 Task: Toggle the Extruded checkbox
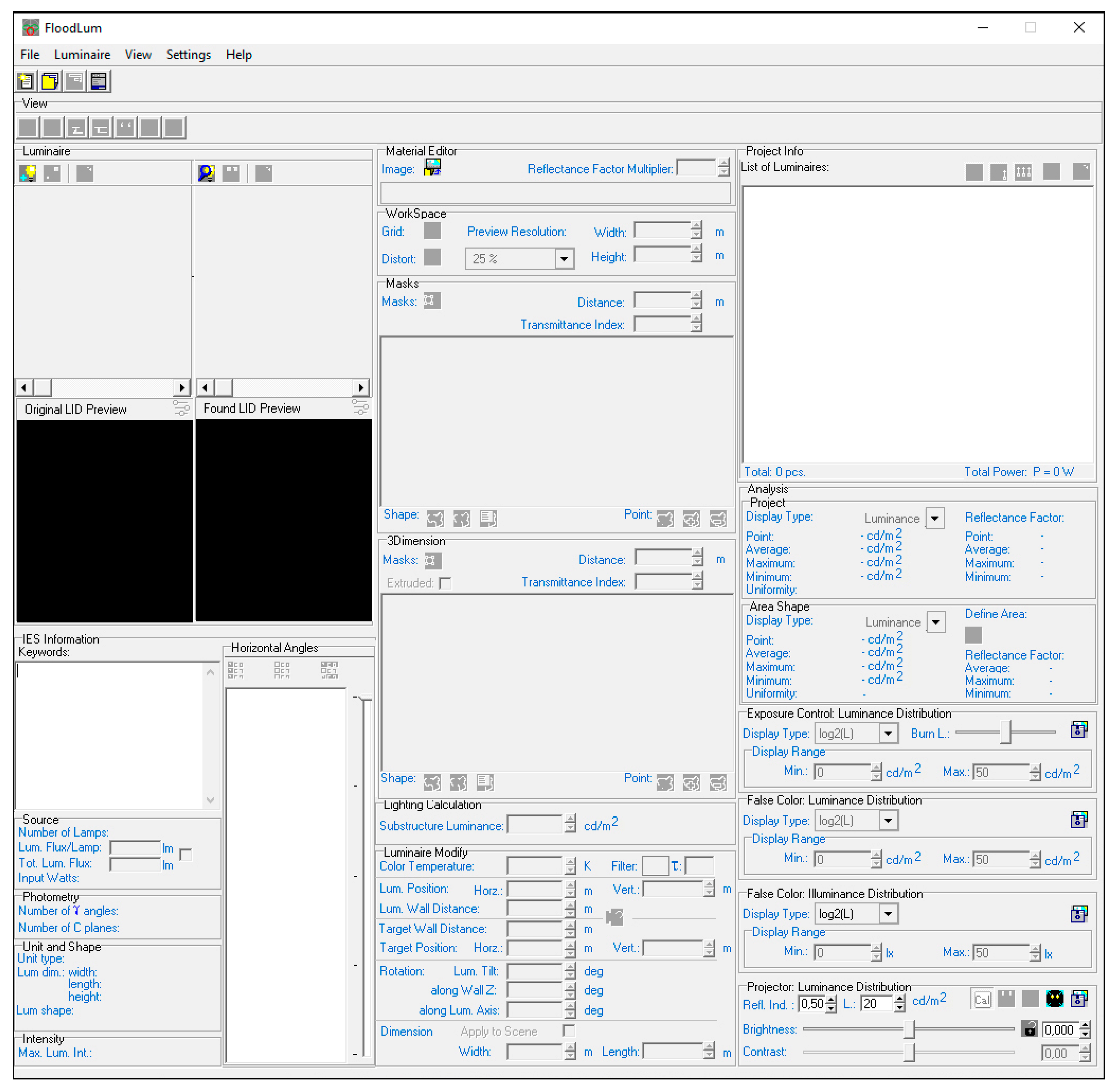[x=445, y=583]
